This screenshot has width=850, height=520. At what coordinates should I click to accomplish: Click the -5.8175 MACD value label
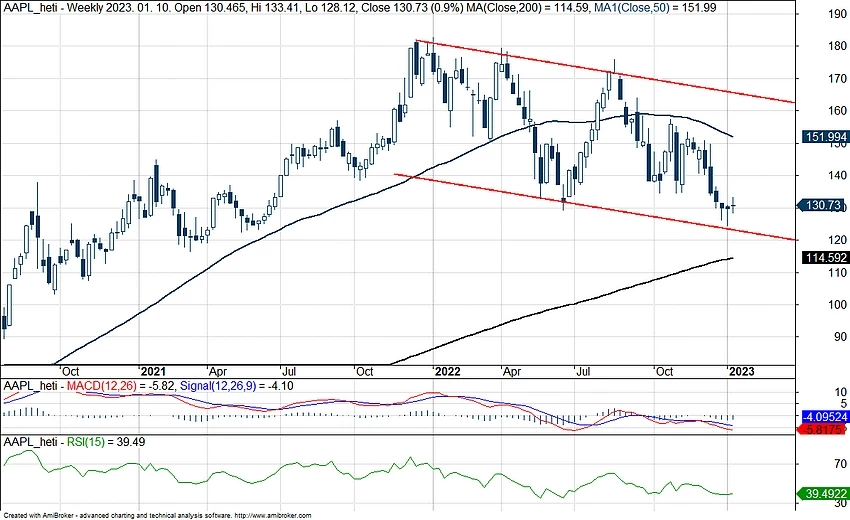point(823,429)
